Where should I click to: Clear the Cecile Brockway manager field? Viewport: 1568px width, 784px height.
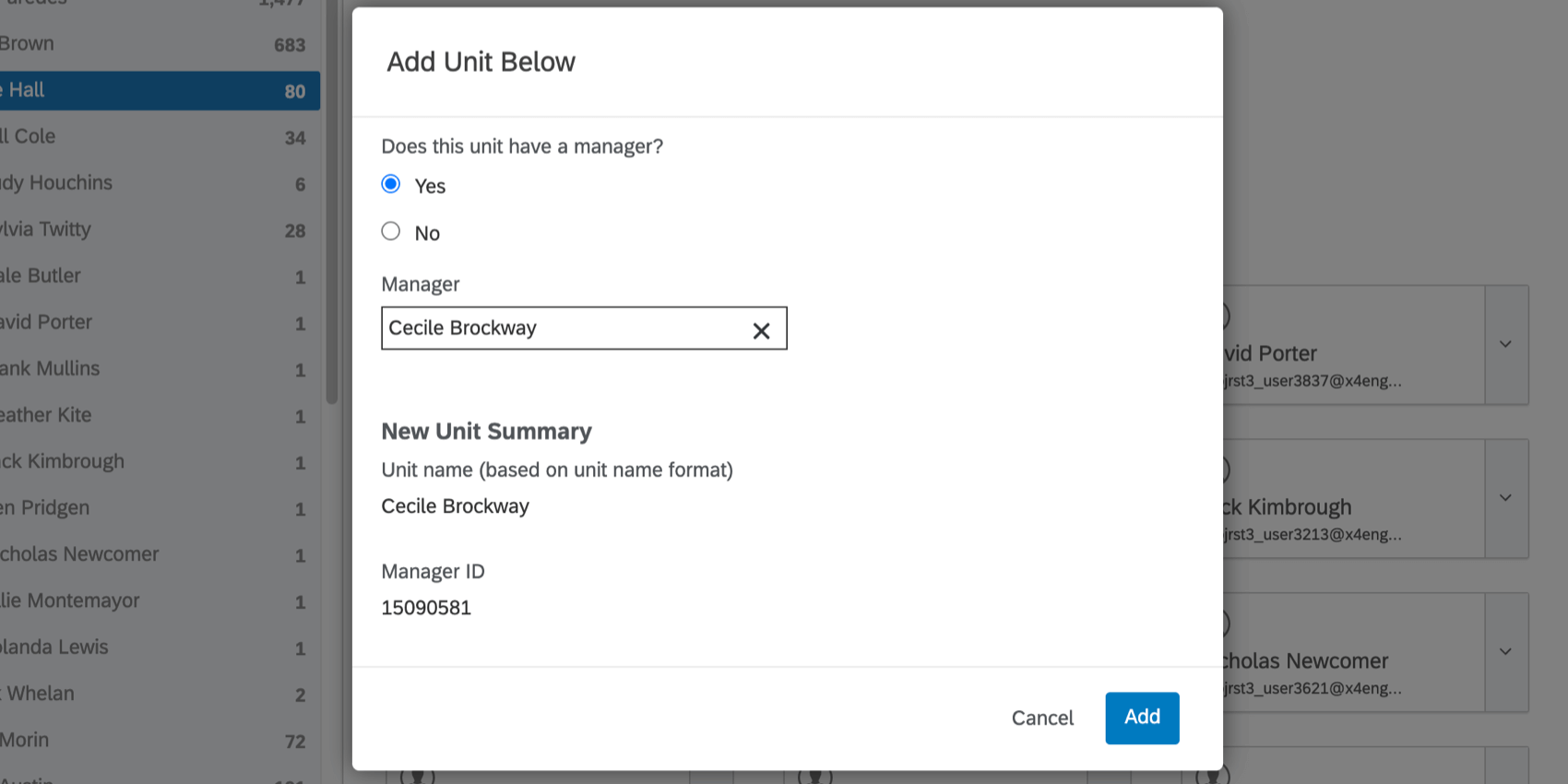pyautogui.click(x=761, y=330)
